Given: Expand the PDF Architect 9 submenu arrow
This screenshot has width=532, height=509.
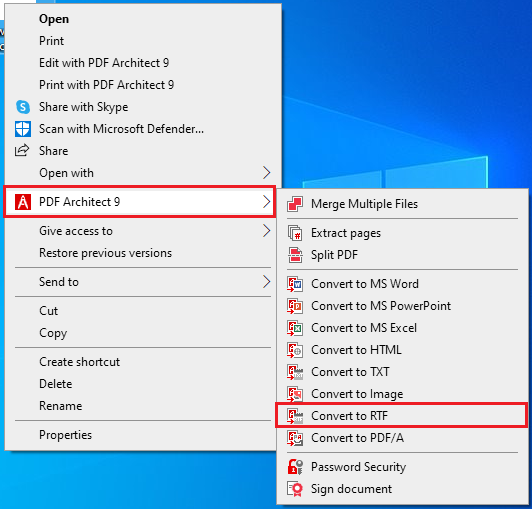Looking at the screenshot, I should coord(267,202).
